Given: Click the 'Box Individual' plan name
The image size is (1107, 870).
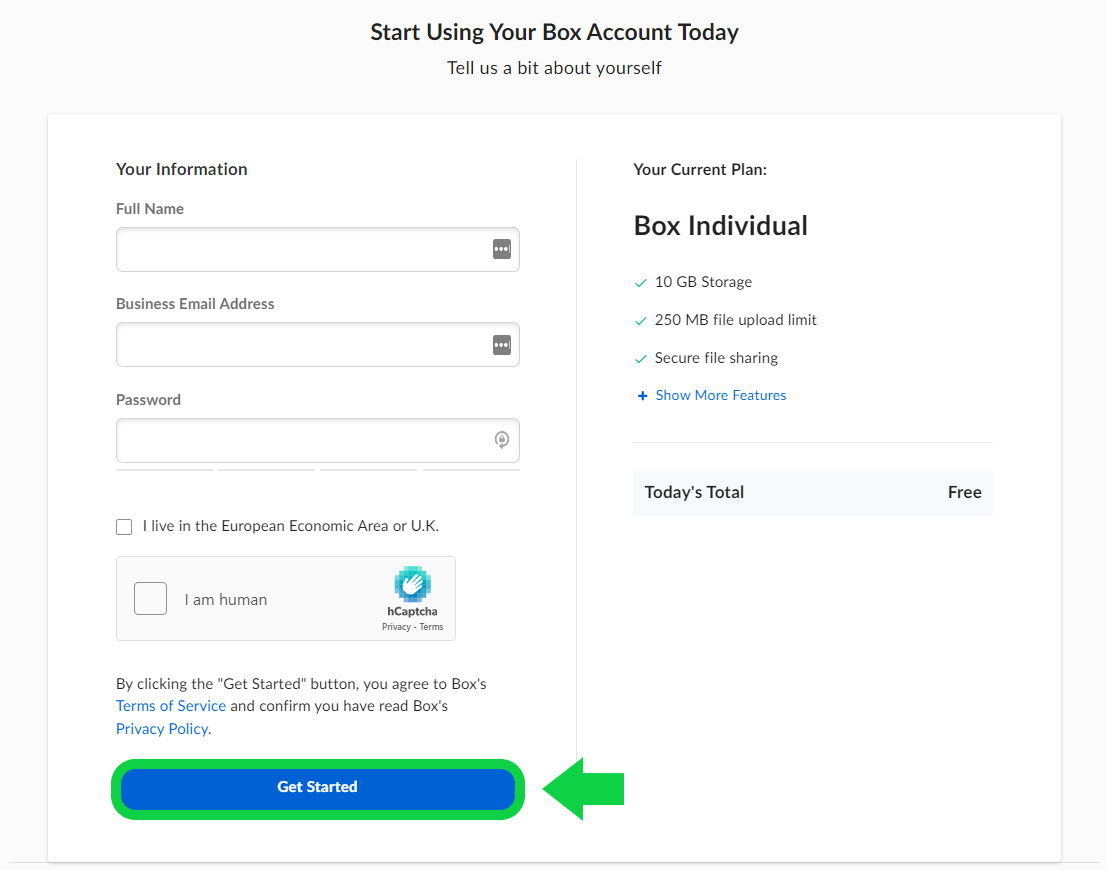Looking at the screenshot, I should click(720, 226).
